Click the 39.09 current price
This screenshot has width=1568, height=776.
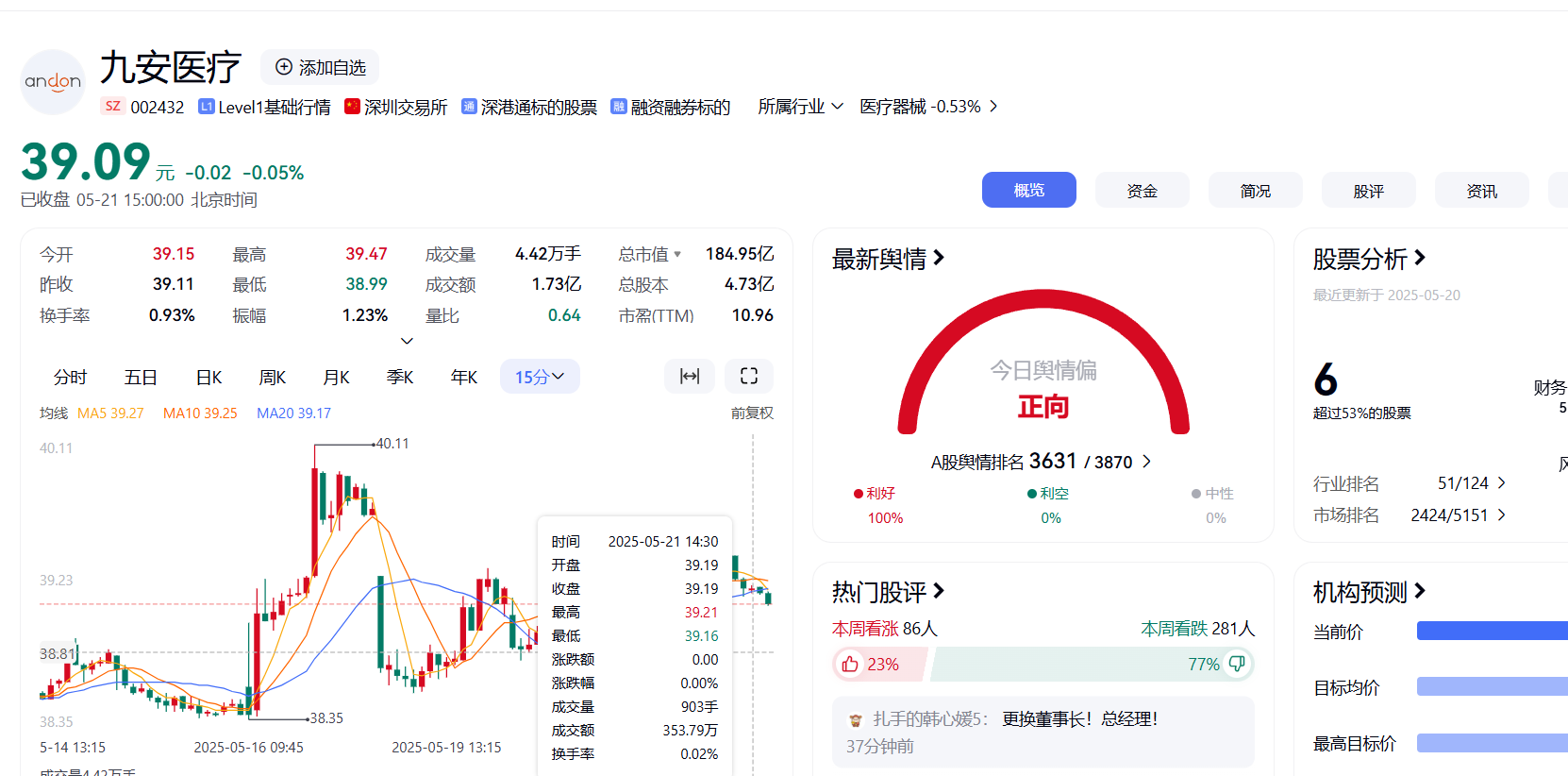[x=86, y=161]
